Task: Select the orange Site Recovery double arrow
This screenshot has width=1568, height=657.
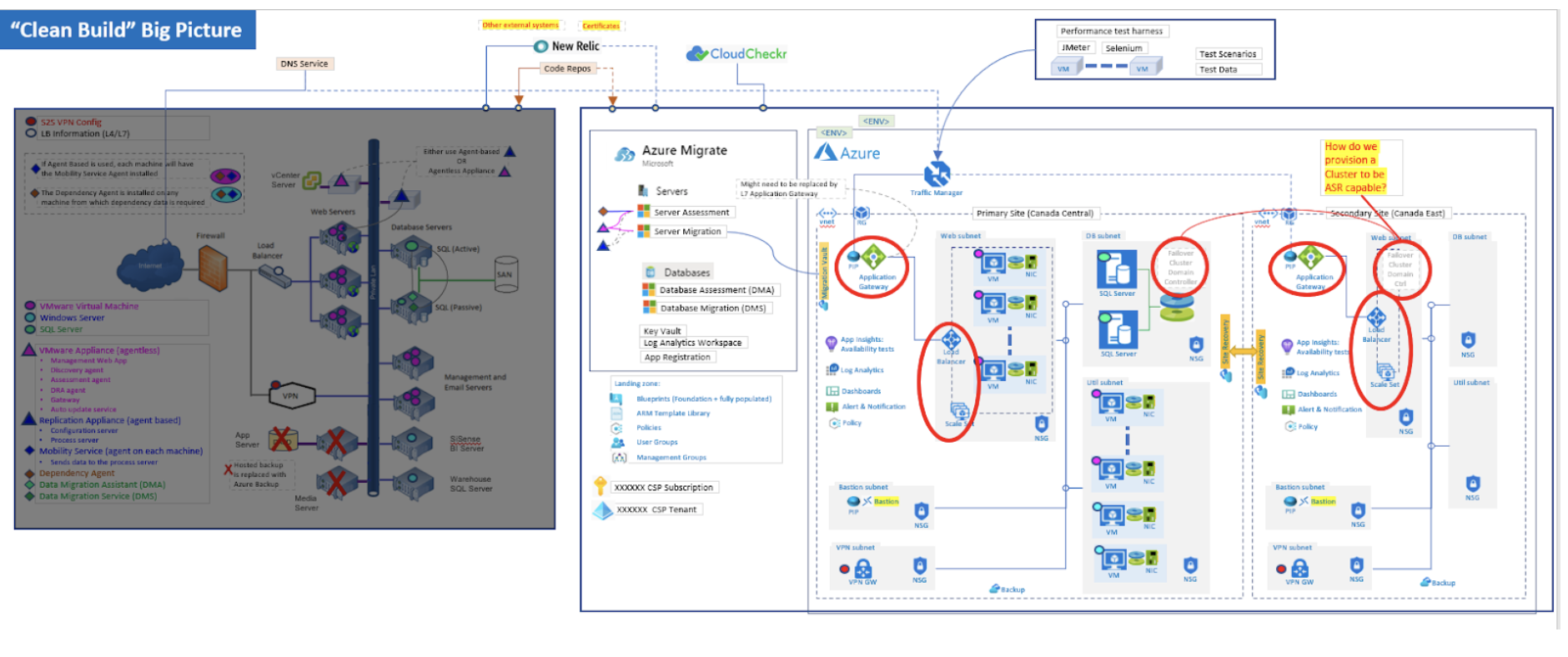Action: (1244, 352)
